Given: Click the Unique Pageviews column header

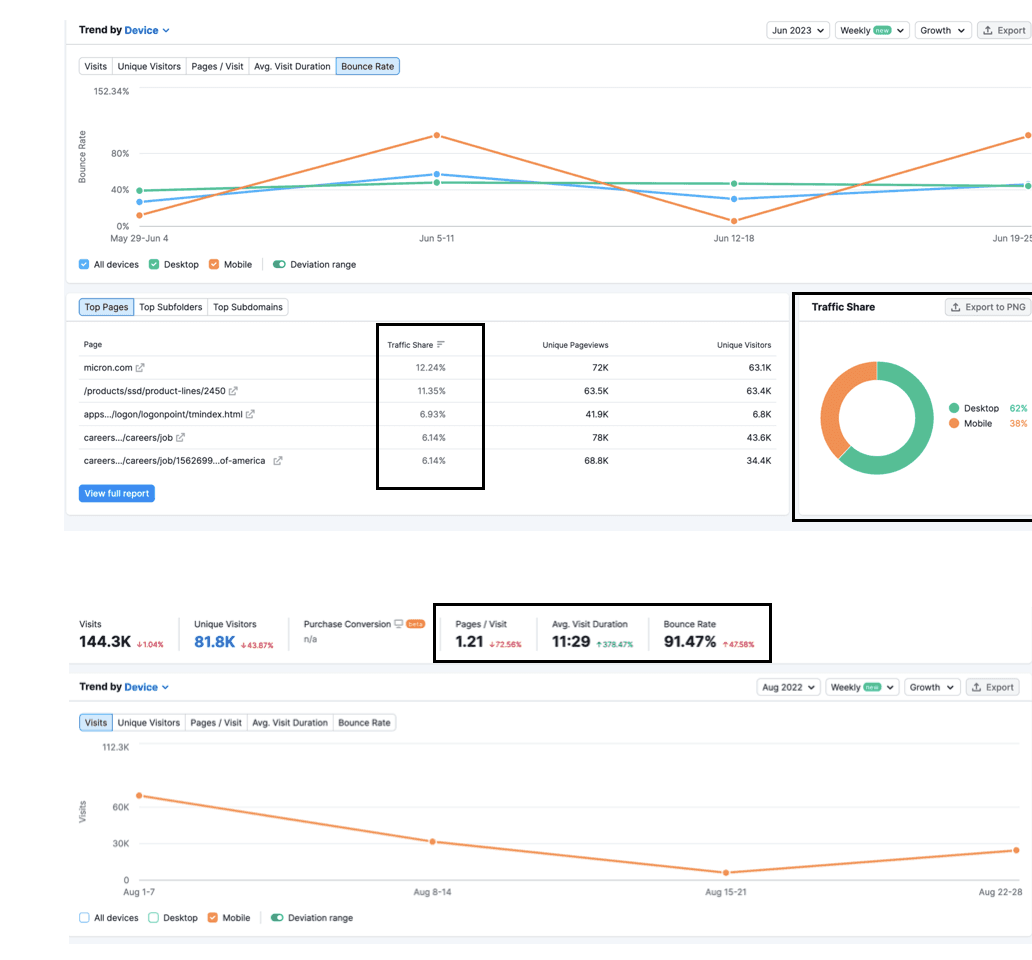Looking at the screenshot, I should [x=575, y=345].
